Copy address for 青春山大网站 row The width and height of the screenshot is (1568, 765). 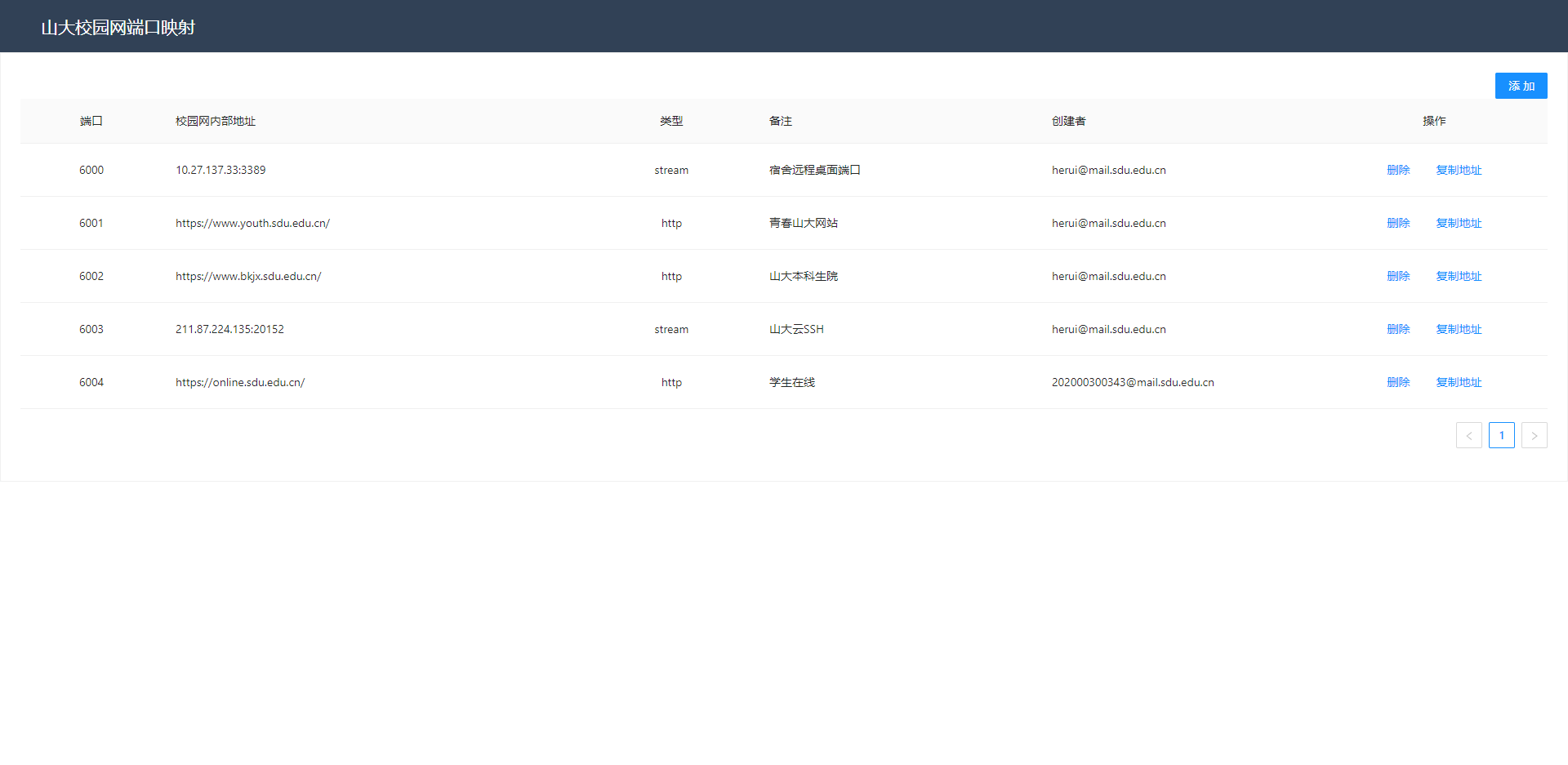point(1459,223)
